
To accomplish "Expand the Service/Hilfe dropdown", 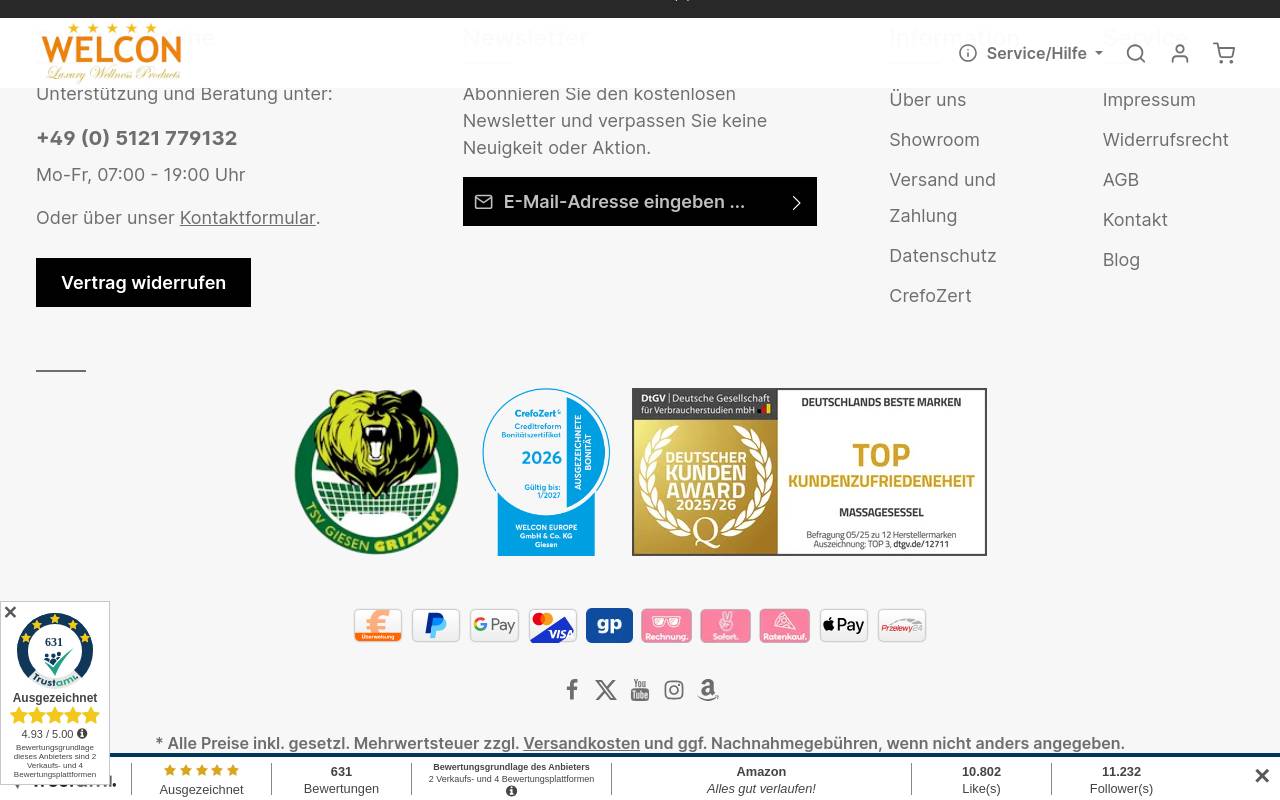I will (1031, 53).
